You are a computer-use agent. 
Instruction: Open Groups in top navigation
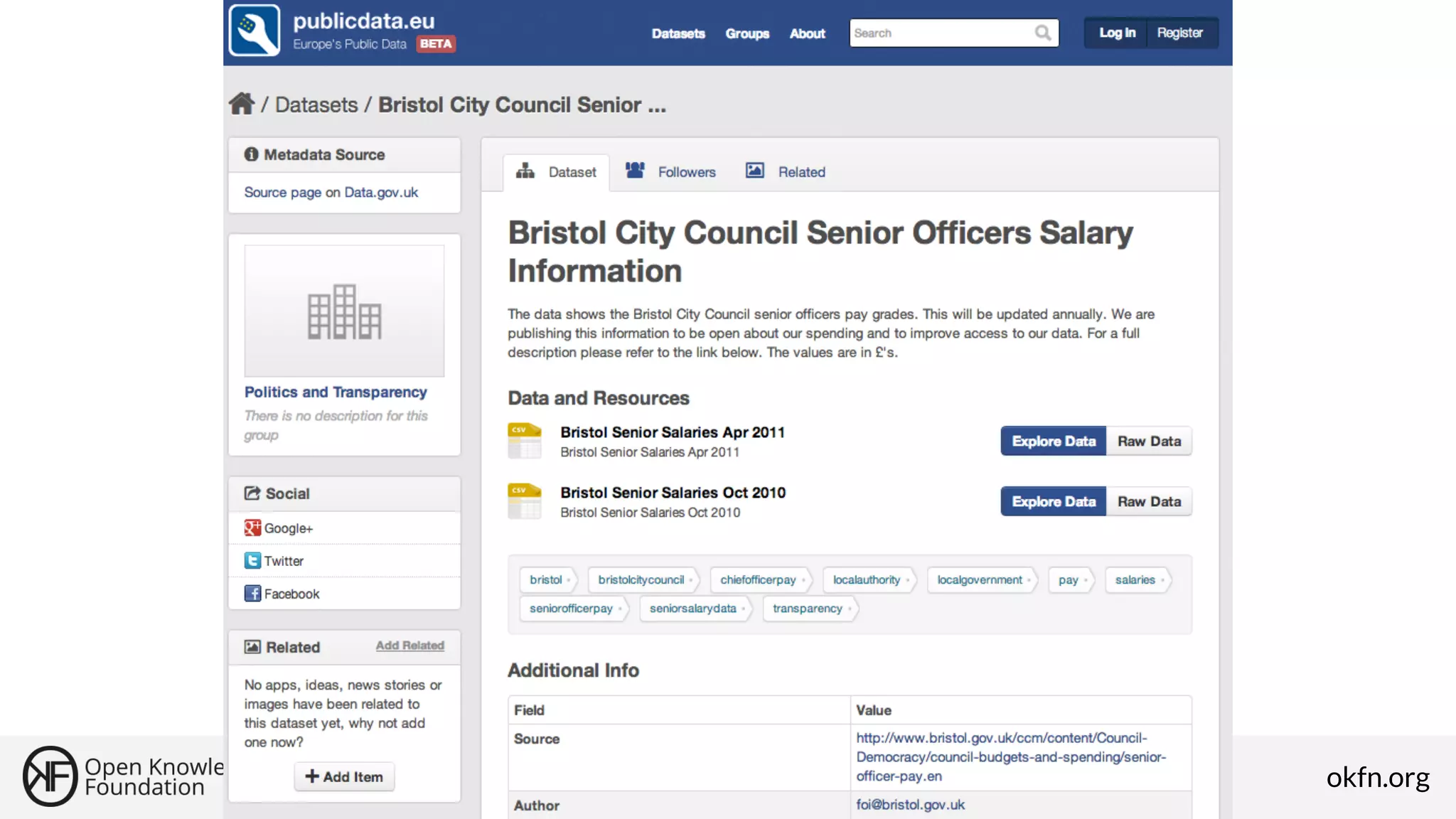pyautogui.click(x=747, y=33)
